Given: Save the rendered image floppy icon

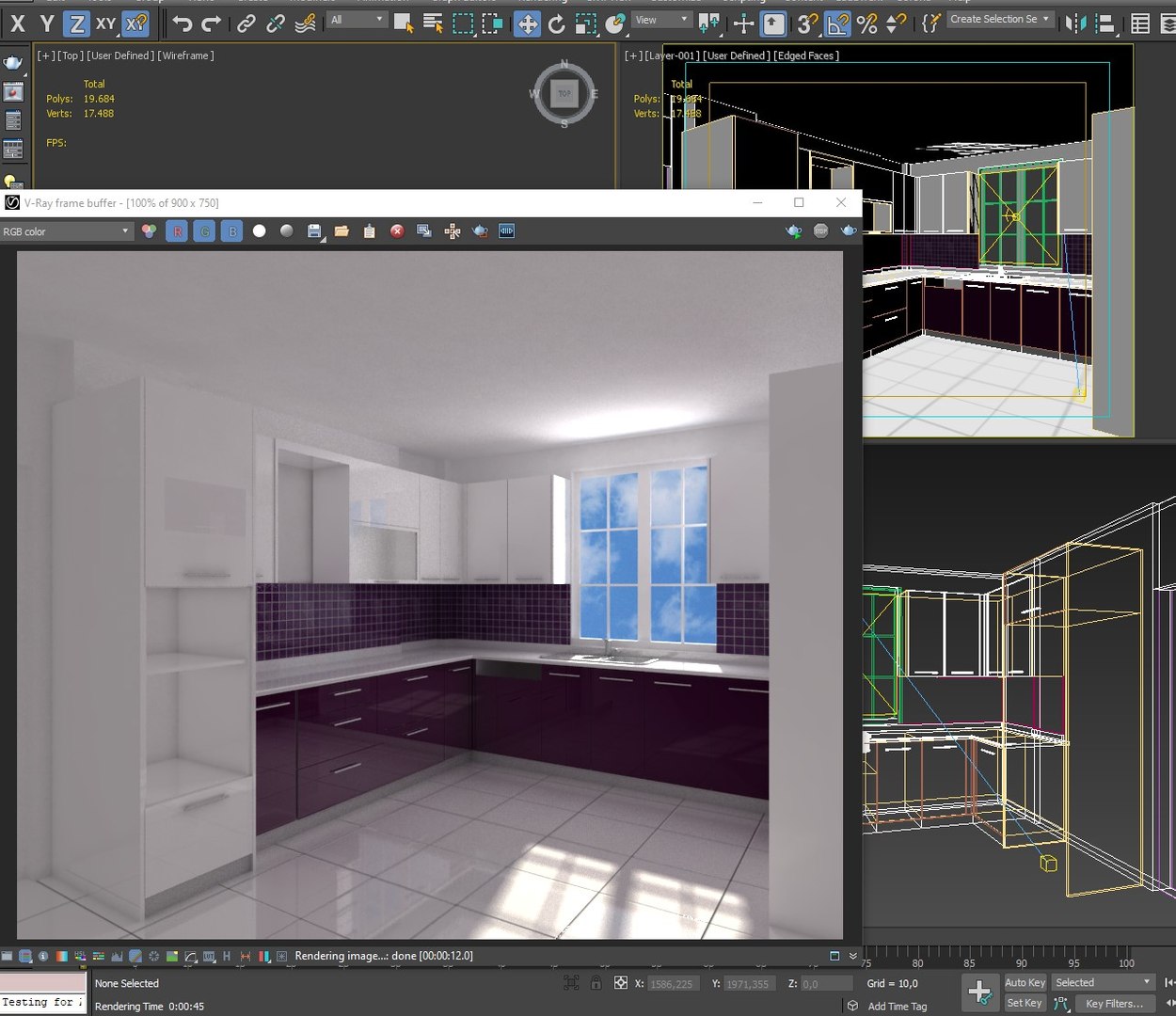Looking at the screenshot, I should [x=314, y=230].
